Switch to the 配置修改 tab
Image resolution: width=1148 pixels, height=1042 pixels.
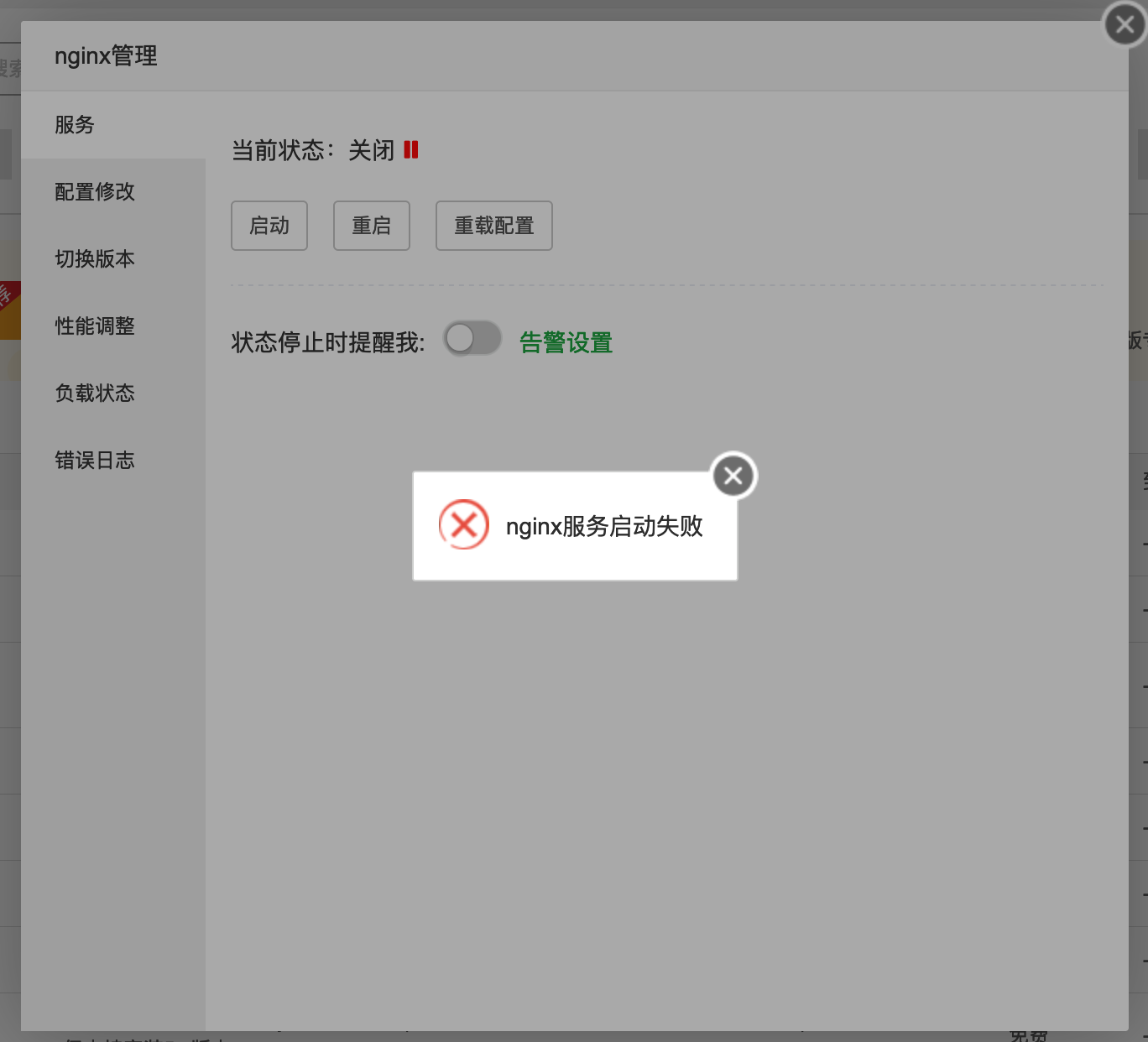(113, 192)
